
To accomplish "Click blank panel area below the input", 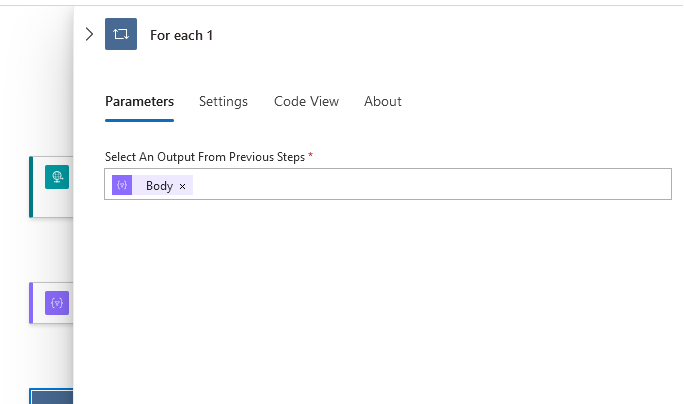I will [x=380, y=300].
